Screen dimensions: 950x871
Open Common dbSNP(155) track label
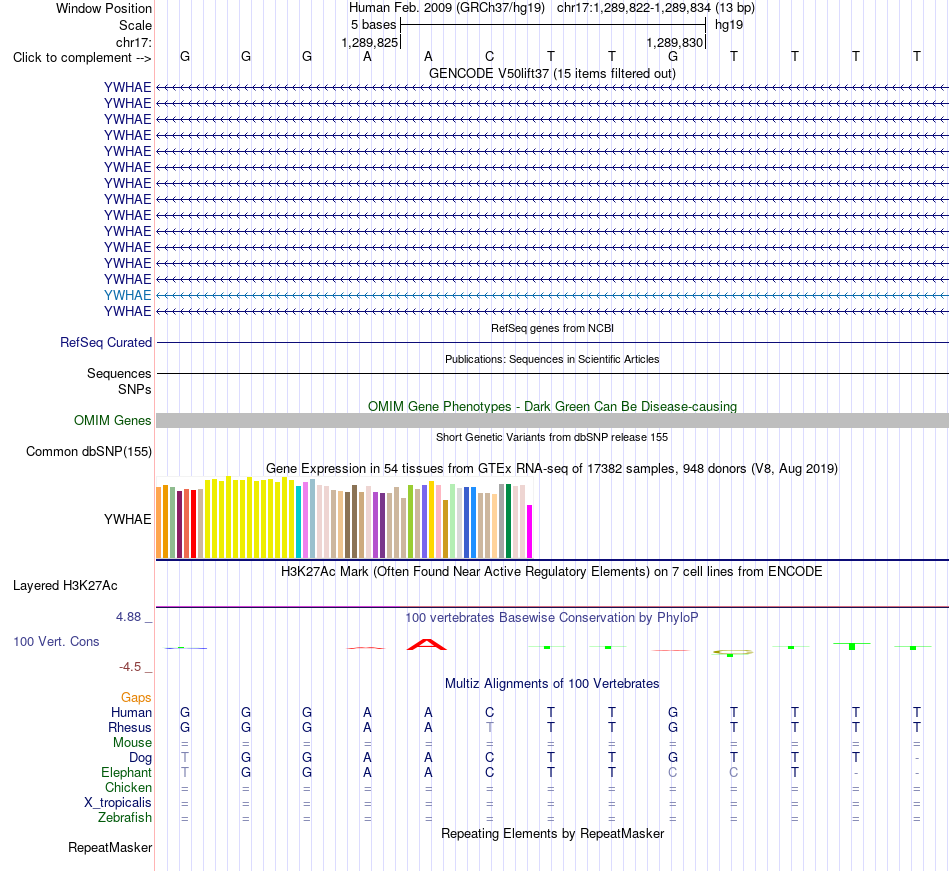[x=89, y=452]
